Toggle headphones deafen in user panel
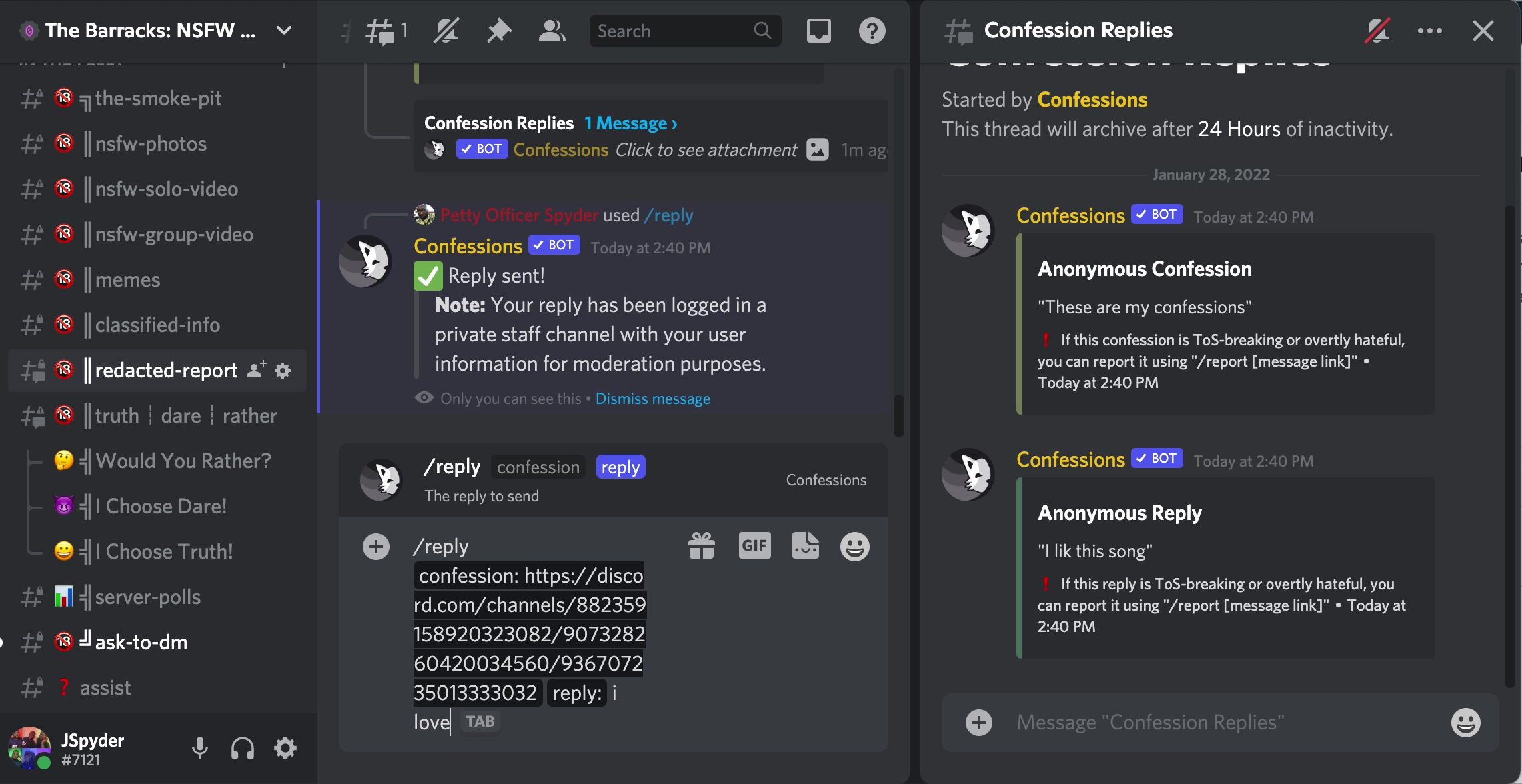 pyautogui.click(x=242, y=748)
